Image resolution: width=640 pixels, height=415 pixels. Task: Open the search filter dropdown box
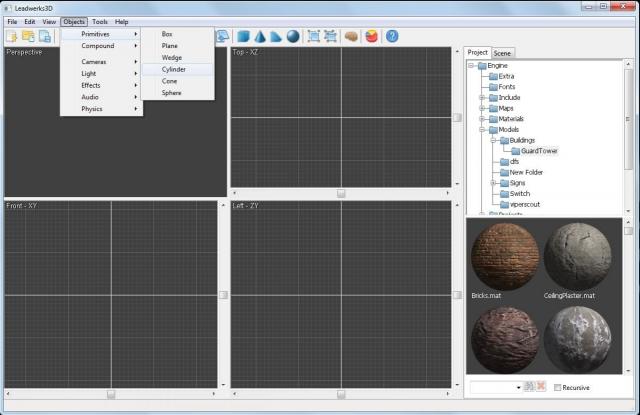[x=496, y=386]
